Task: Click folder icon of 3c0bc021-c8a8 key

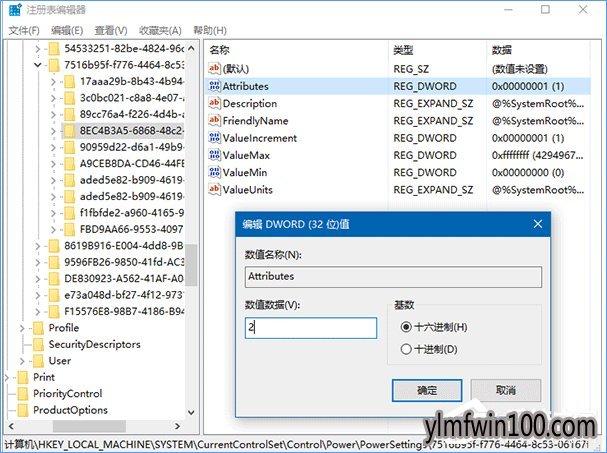Action: click(69, 98)
